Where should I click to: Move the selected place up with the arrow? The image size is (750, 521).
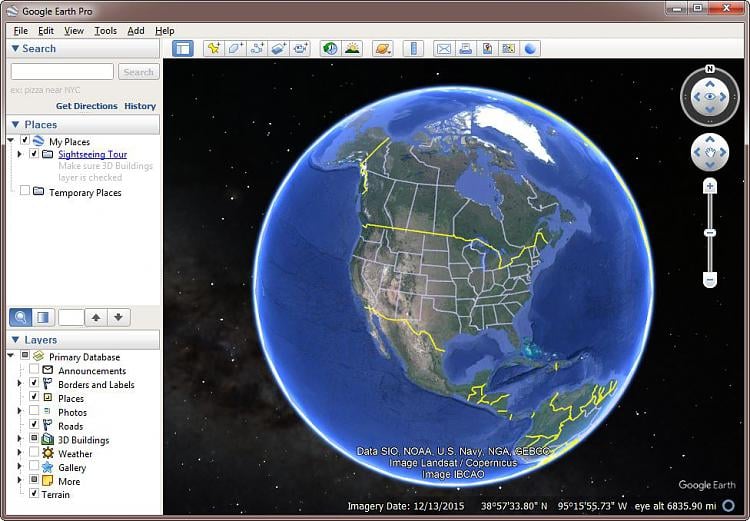[96, 317]
